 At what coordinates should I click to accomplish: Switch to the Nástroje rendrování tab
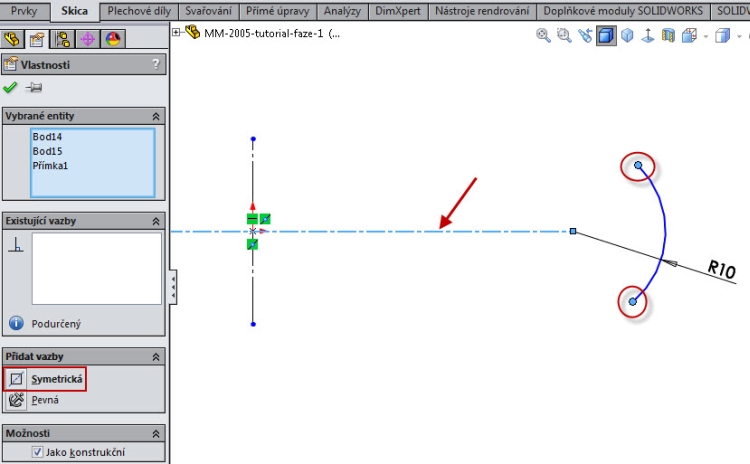(482, 11)
